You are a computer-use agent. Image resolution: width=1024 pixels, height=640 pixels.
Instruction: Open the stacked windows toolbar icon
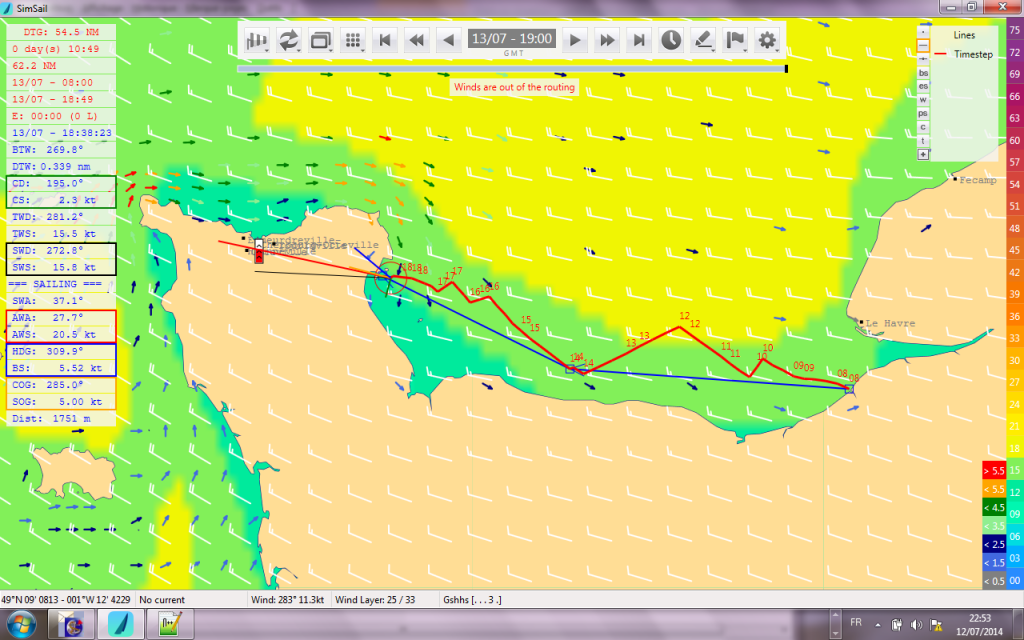point(321,40)
